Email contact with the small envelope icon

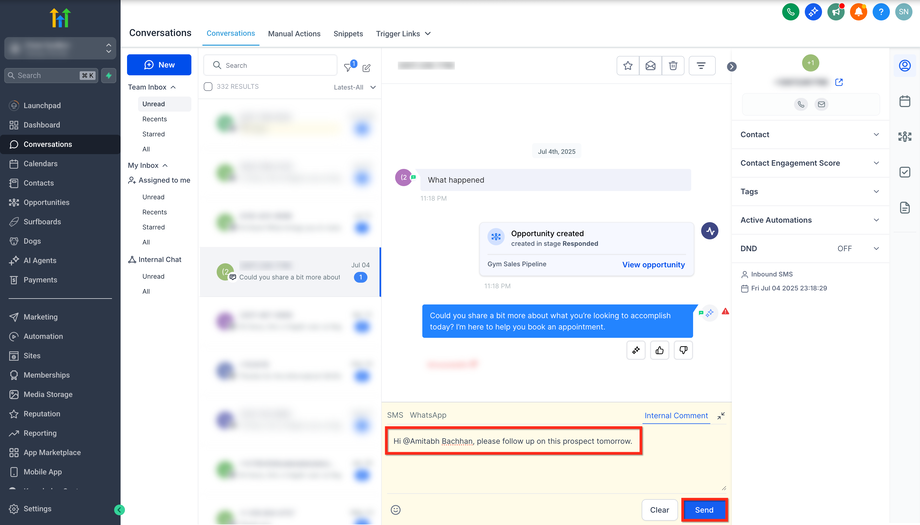pos(821,104)
